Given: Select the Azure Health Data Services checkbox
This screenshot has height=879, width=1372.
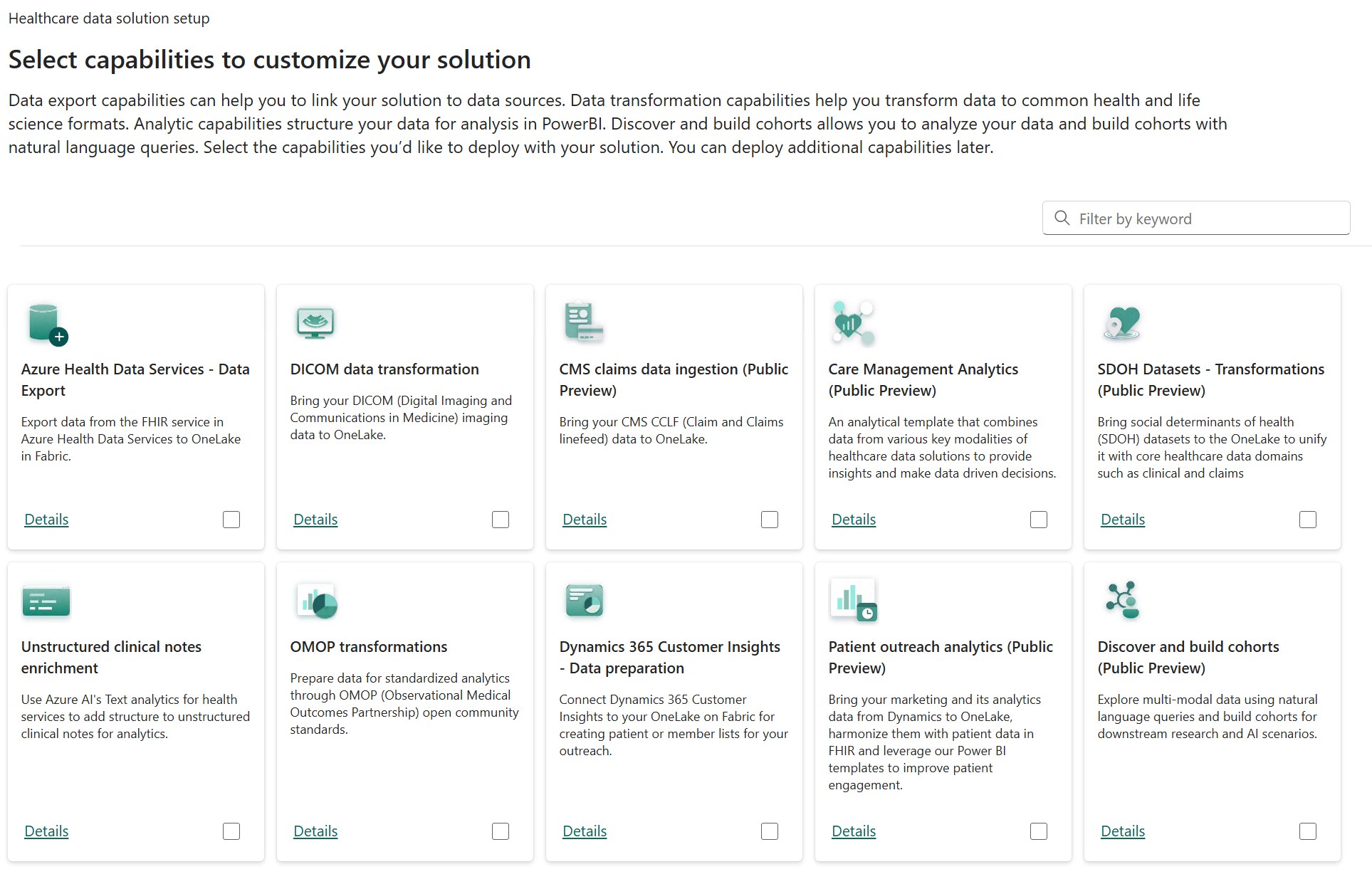Looking at the screenshot, I should [231, 520].
